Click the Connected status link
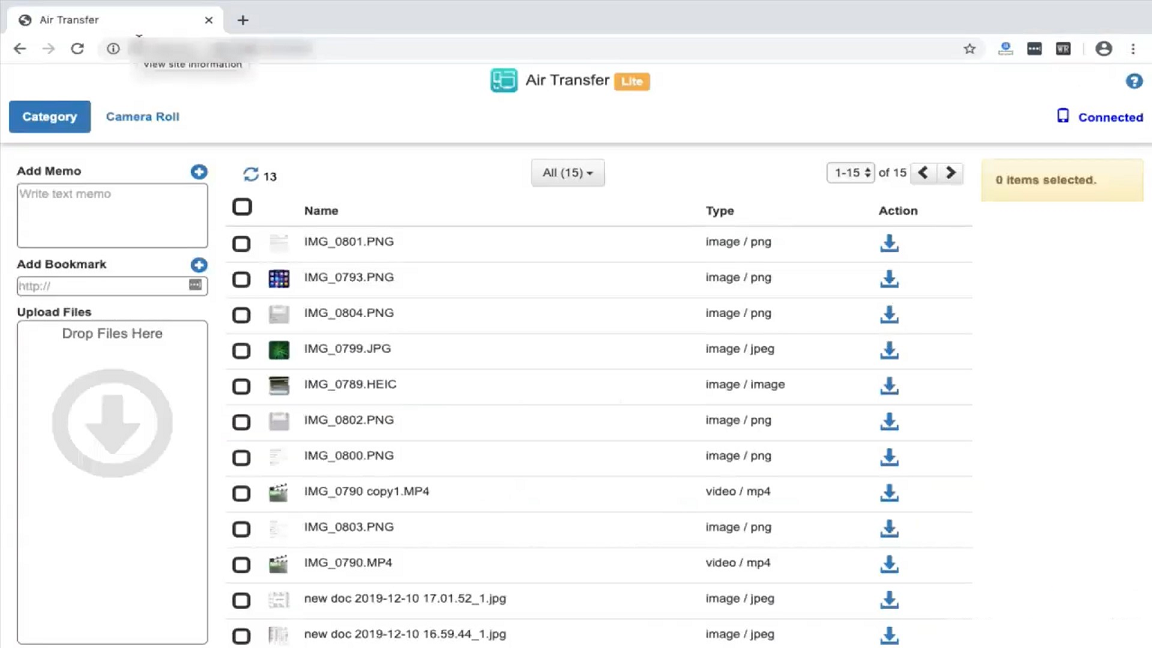Image resolution: width=1152 pixels, height=648 pixels. tap(1110, 116)
